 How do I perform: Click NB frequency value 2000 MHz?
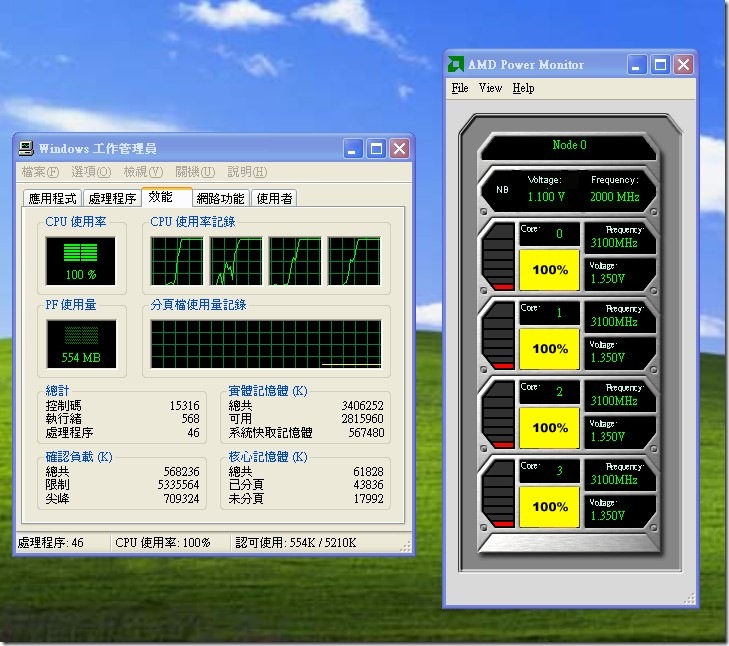[x=615, y=197]
